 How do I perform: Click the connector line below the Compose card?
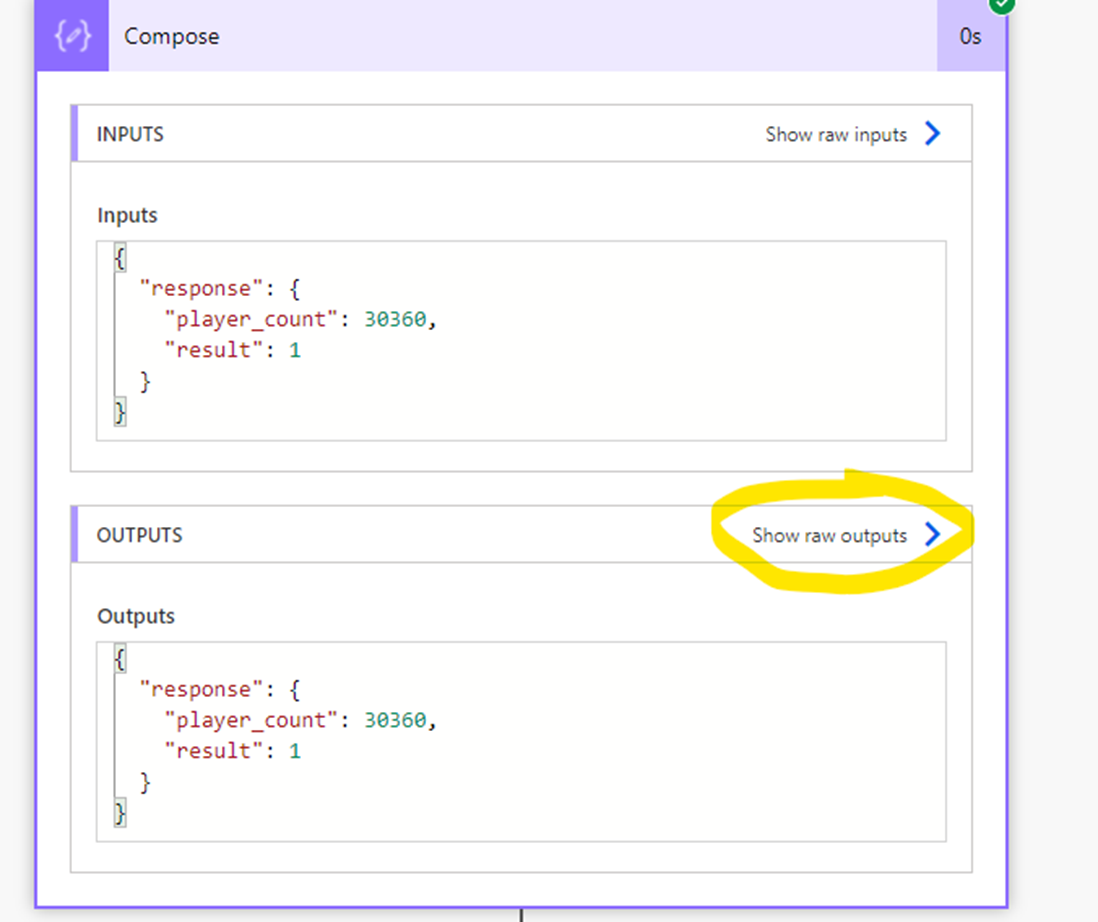click(x=521, y=913)
